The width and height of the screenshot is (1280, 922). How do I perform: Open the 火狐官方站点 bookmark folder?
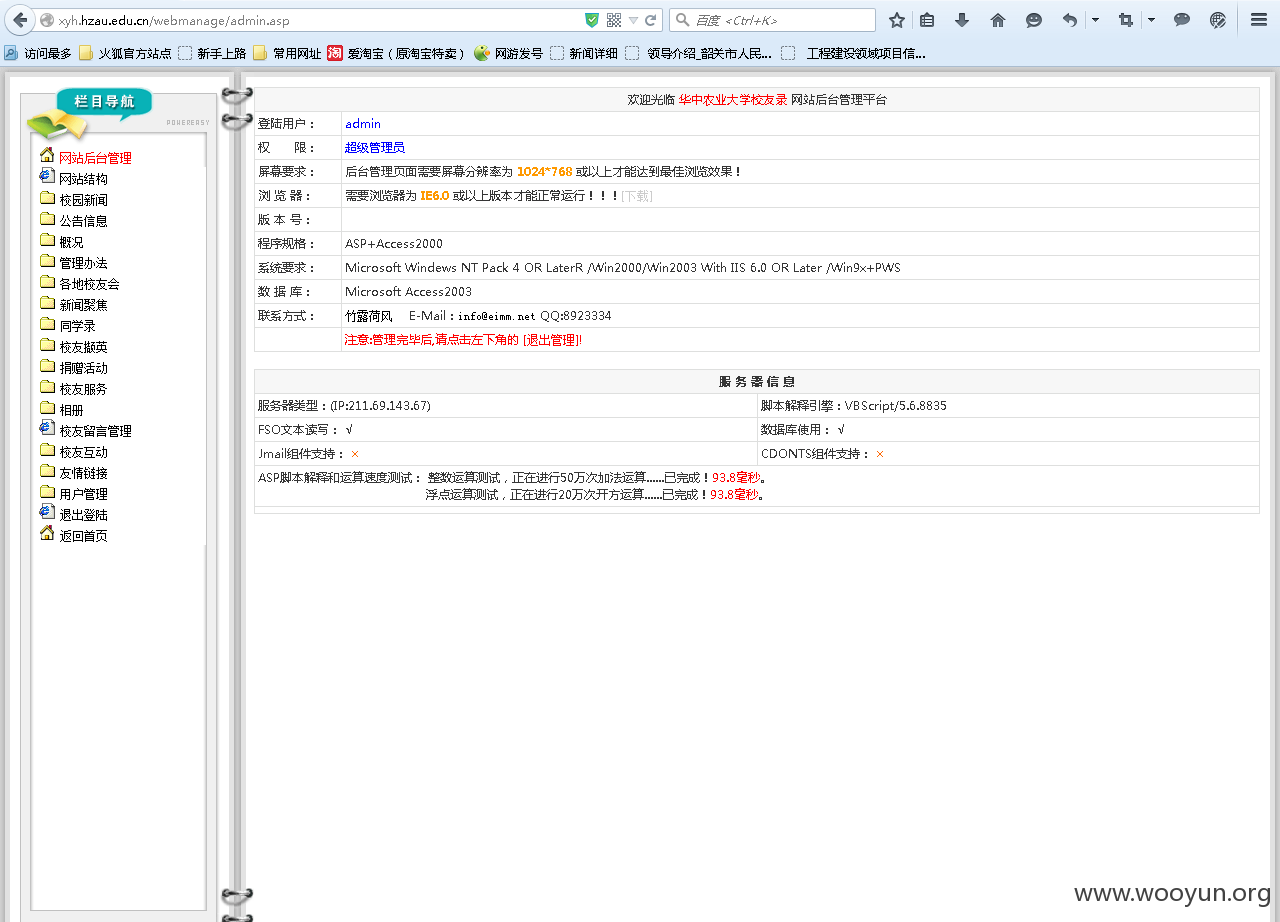pos(125,53)
